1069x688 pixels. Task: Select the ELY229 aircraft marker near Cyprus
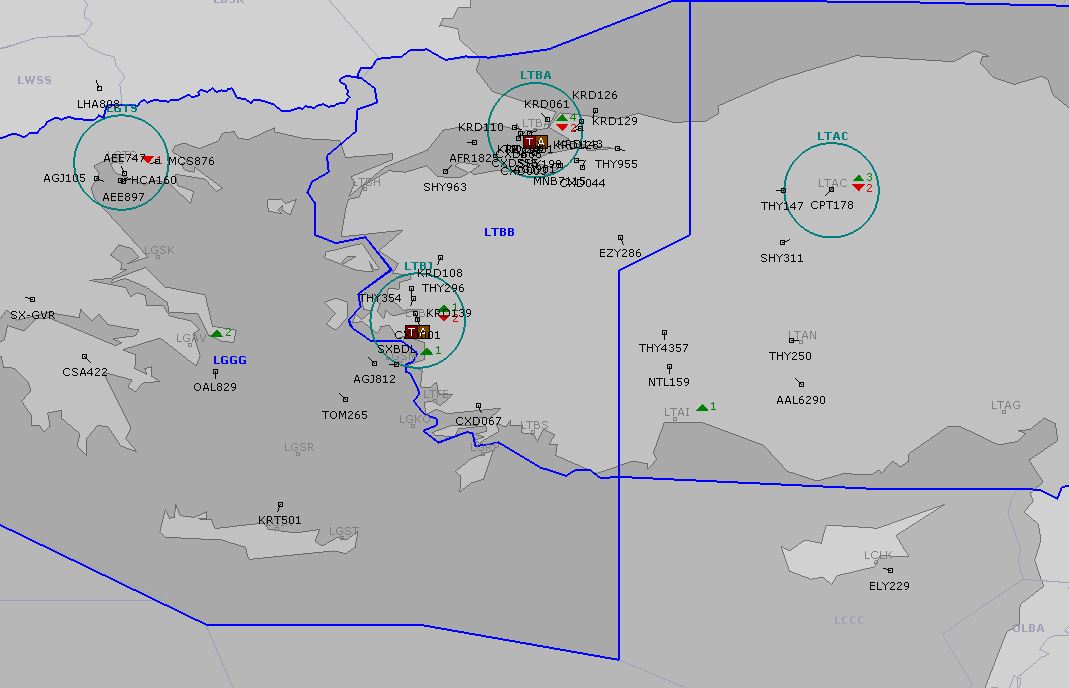point(890,570)
